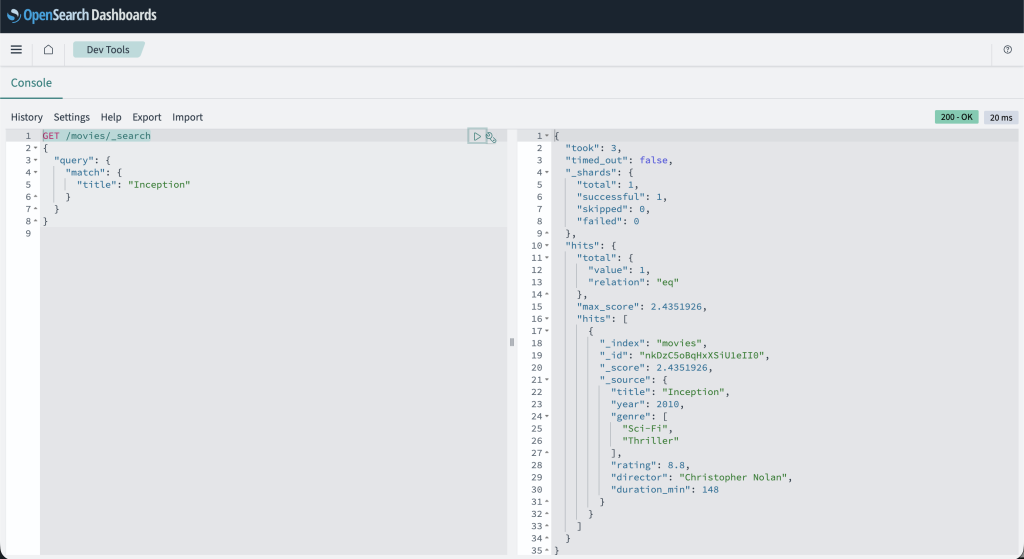Fold the "_source" object in response
This screenshot has width=1024, height=559.
[x=547, y=380]
